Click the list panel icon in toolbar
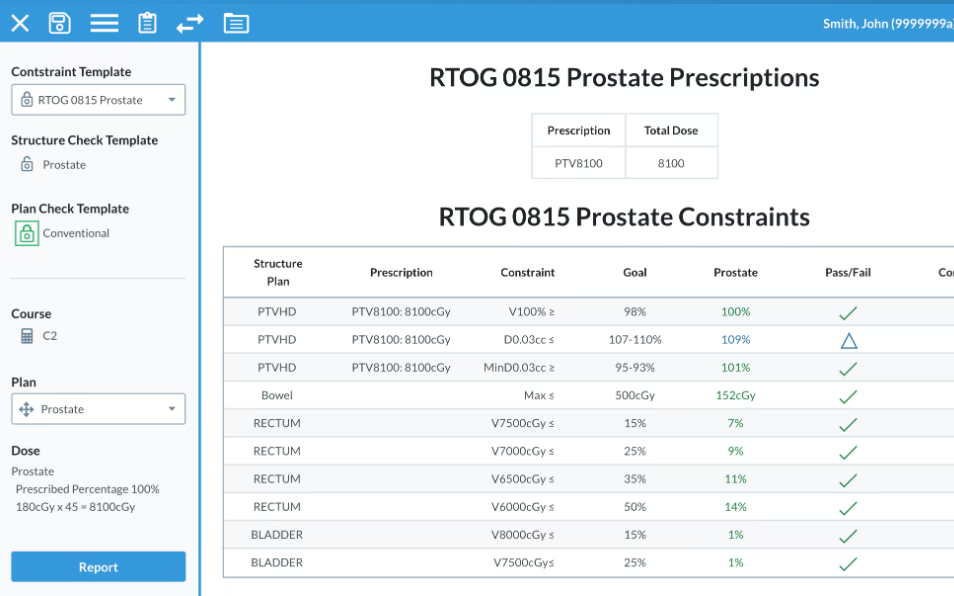The width and height of the screenshot is (954, 596). (x=236, y=23)
